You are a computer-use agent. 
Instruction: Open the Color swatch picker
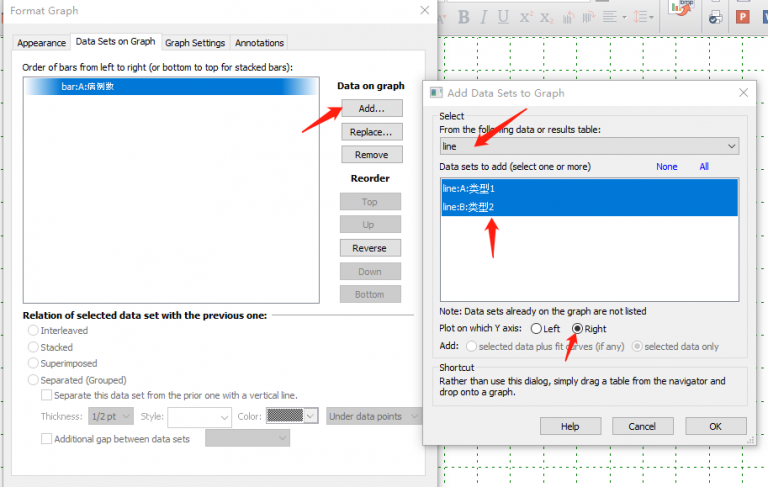pyautogui.click(x=292, y=416)
